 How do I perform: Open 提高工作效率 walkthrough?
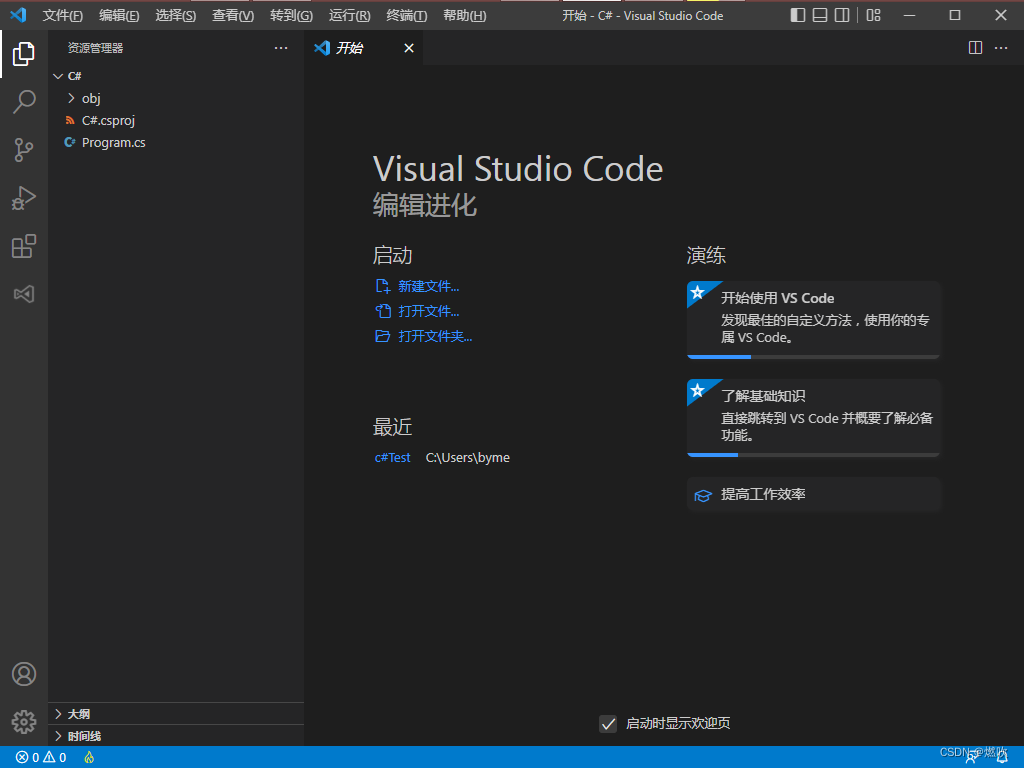[813, 494]
